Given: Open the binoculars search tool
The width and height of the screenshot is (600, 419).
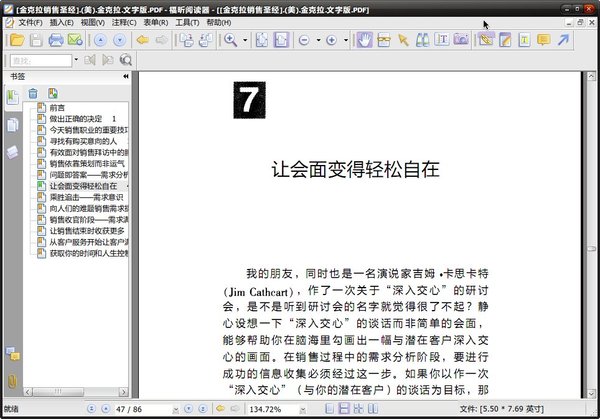Looking at the screenshot, I should click(x=422, y=40).
